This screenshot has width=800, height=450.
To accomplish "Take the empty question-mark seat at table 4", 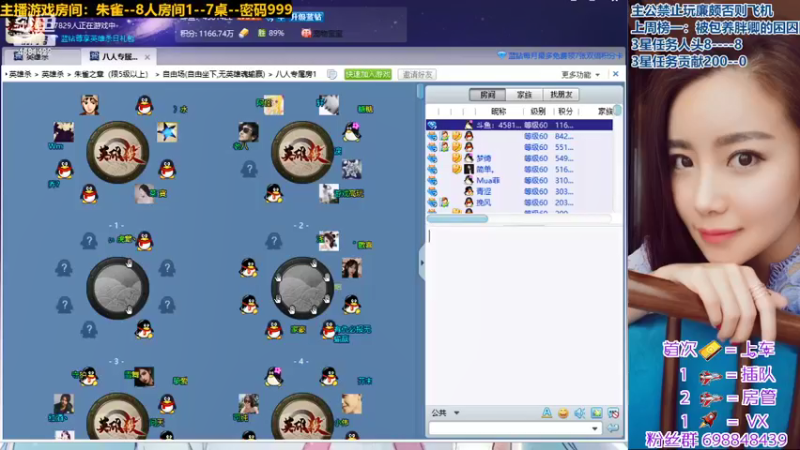I will pyautogui.click(x=274, y=241).
